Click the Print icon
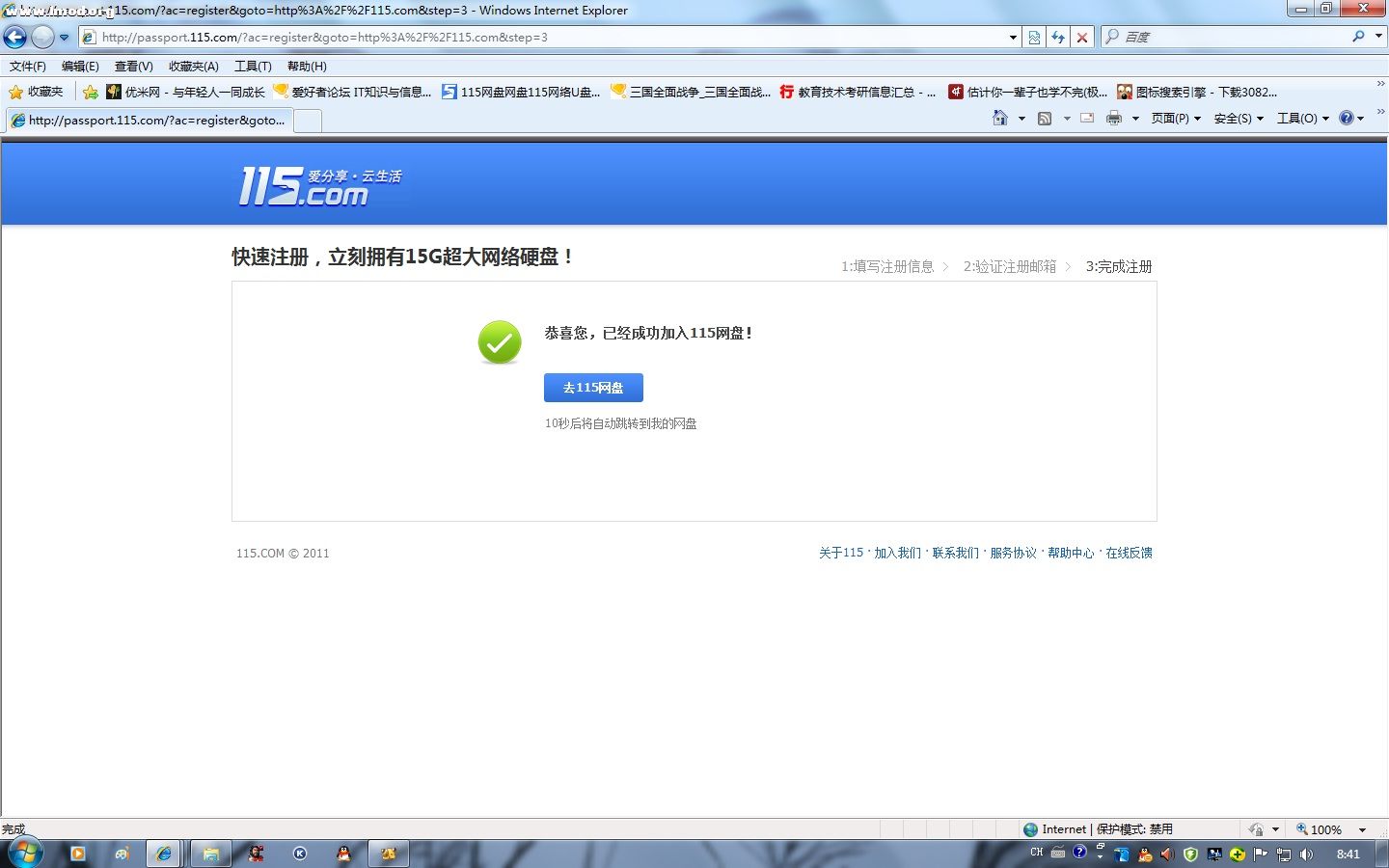The width and height of the screenshot is (1389, 868). pyautogui.click(x=1114, y=118)
